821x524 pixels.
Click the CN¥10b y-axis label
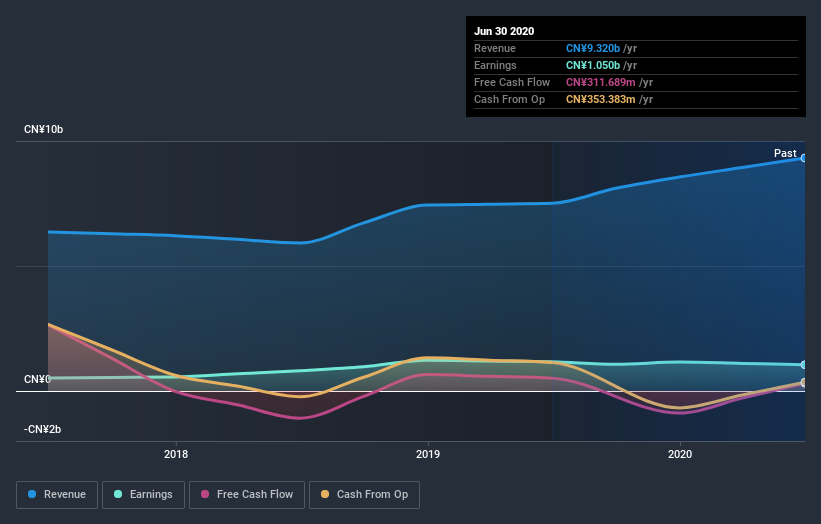(x=43, y=129)
